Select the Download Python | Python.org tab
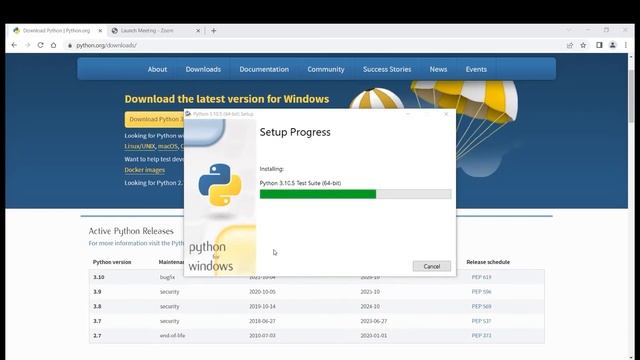The height and width of the screenshot is (360, 640). 56,31
